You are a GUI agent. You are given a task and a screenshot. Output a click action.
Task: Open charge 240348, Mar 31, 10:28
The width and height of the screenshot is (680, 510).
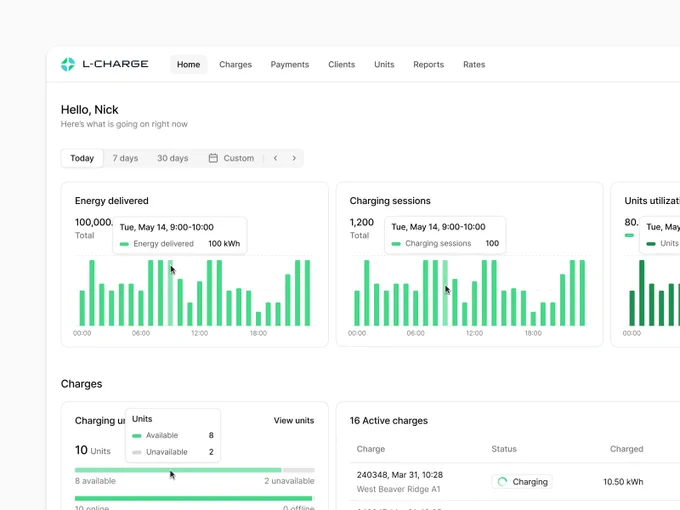coord(400,475)
